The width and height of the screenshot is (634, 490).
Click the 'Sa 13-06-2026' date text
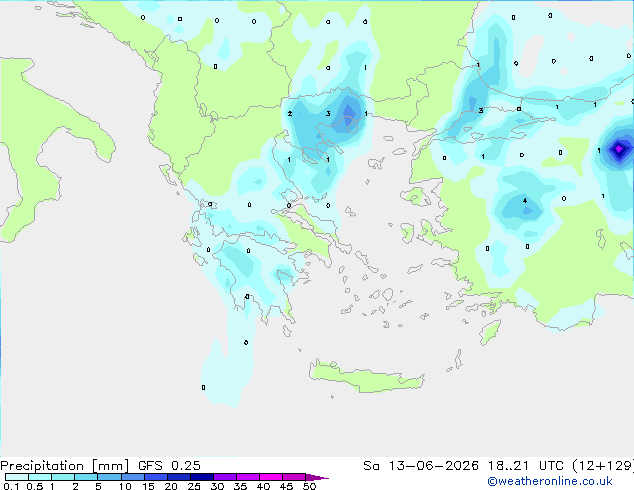click(421, 465)
